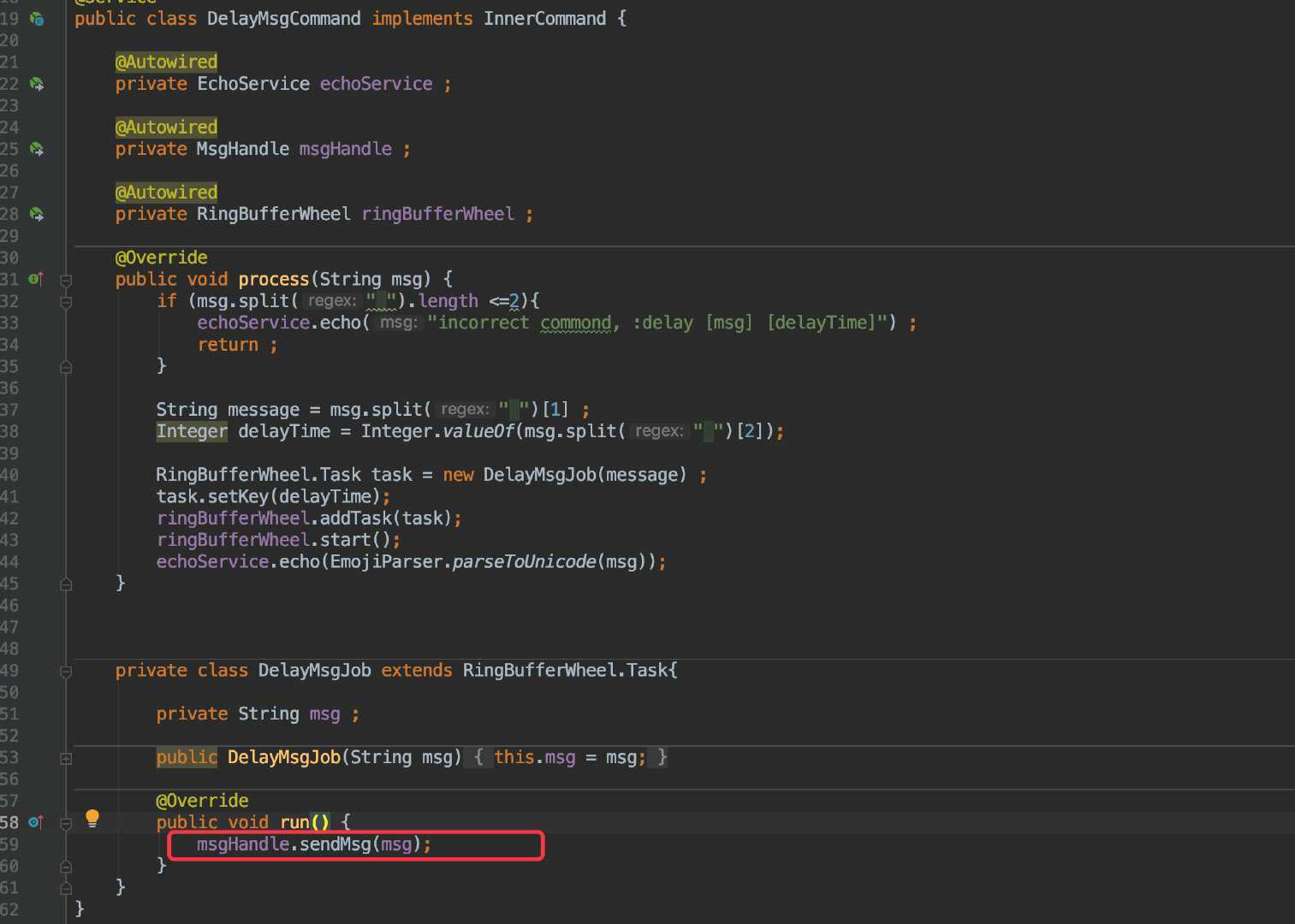Viewport: 1295px width, 924px height.
Task: Click the underlined word commond in the string
Action: [576, 323]
